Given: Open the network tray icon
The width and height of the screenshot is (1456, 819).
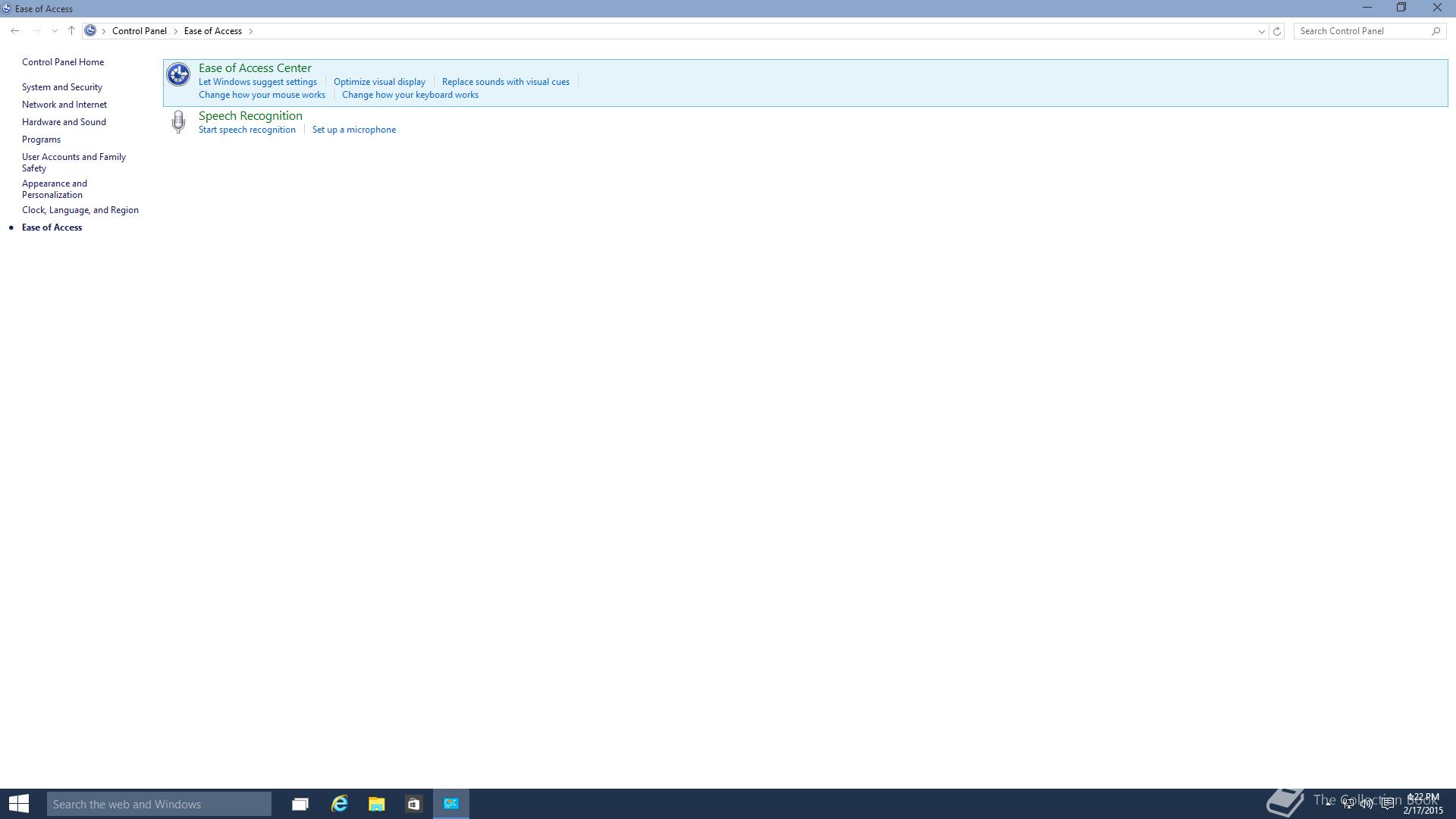Looking at the screenshot, I should 1348,804.
